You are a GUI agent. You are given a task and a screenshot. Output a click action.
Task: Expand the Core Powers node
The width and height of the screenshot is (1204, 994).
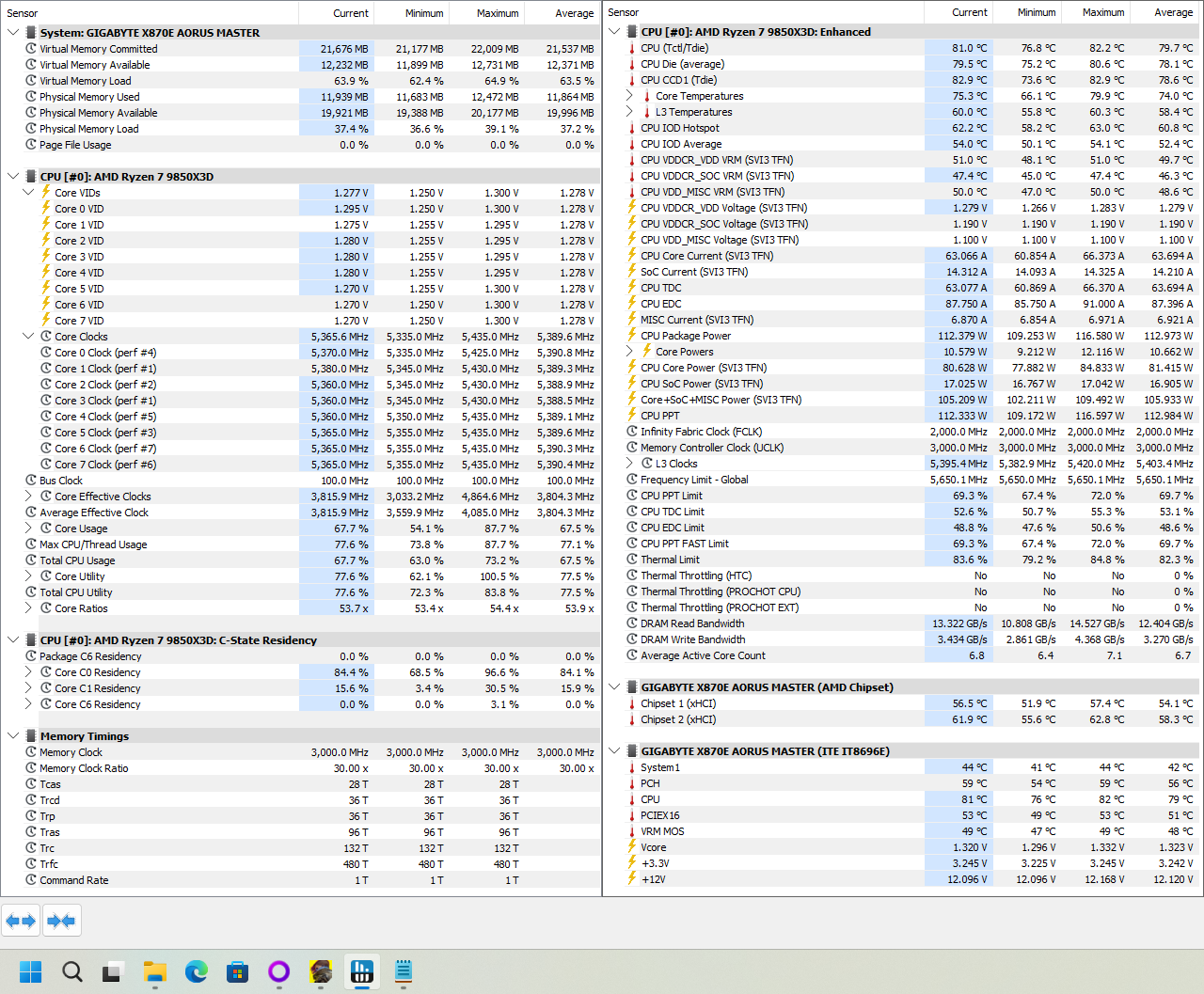click(629, 352)
